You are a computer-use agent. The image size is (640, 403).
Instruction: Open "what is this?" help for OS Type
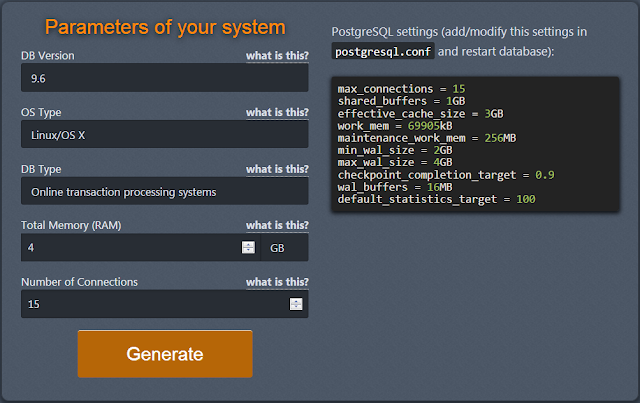tap(277, 112)
